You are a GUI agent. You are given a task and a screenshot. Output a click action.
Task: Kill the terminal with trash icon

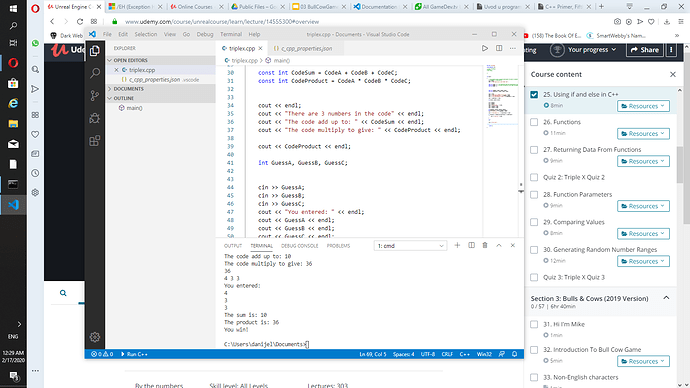click(485, 245)
